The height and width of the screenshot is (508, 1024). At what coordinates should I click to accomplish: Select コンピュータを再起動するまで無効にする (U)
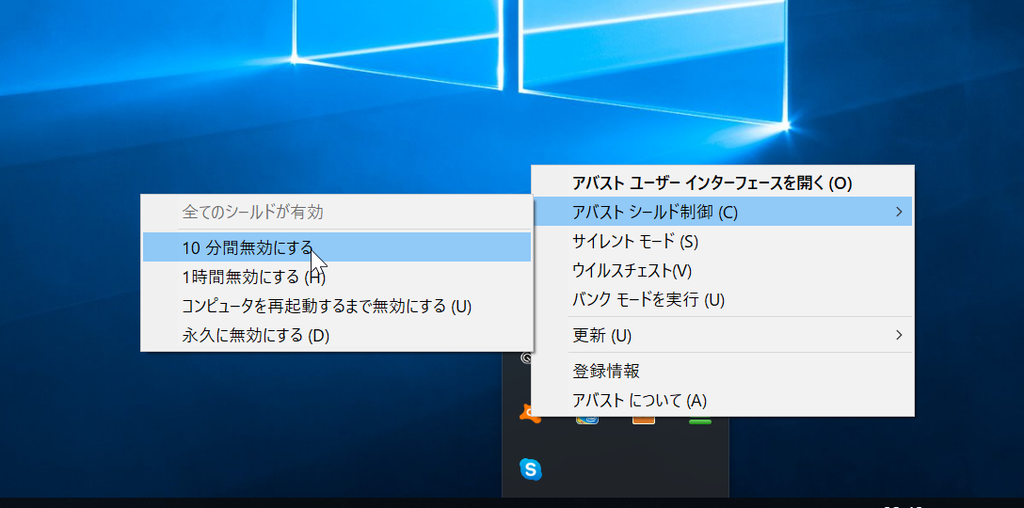click(x=337, y=306)
